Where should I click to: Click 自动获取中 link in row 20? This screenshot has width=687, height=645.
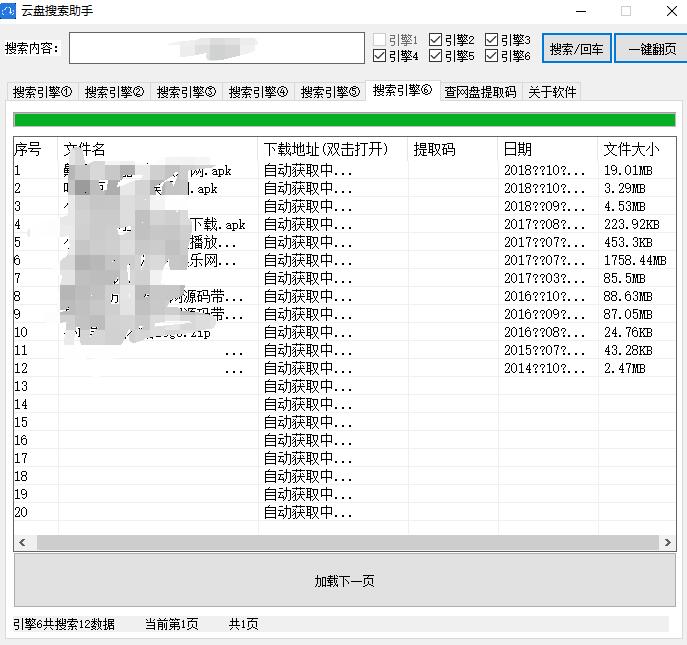308,512
